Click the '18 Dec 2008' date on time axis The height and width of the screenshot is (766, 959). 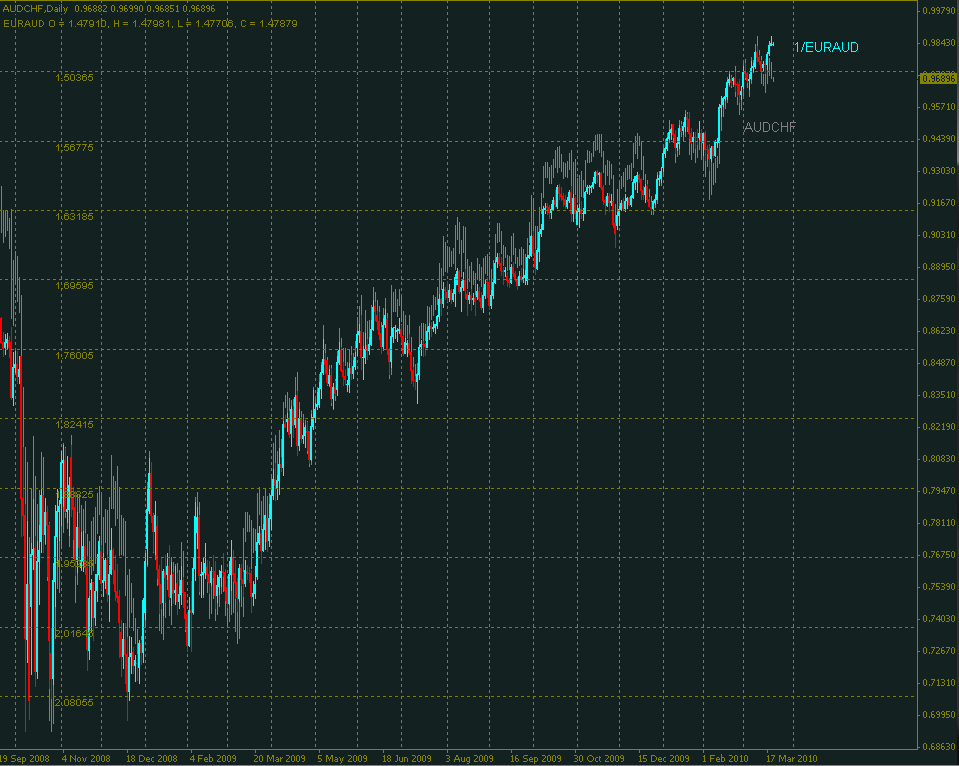pos(152,759)
